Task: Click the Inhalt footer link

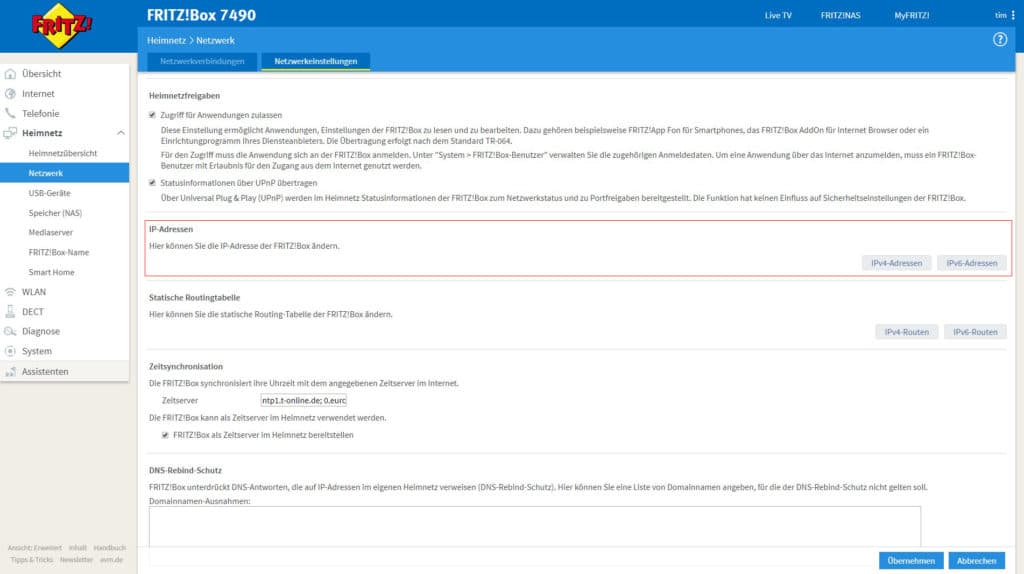Action: pos(78,548)
